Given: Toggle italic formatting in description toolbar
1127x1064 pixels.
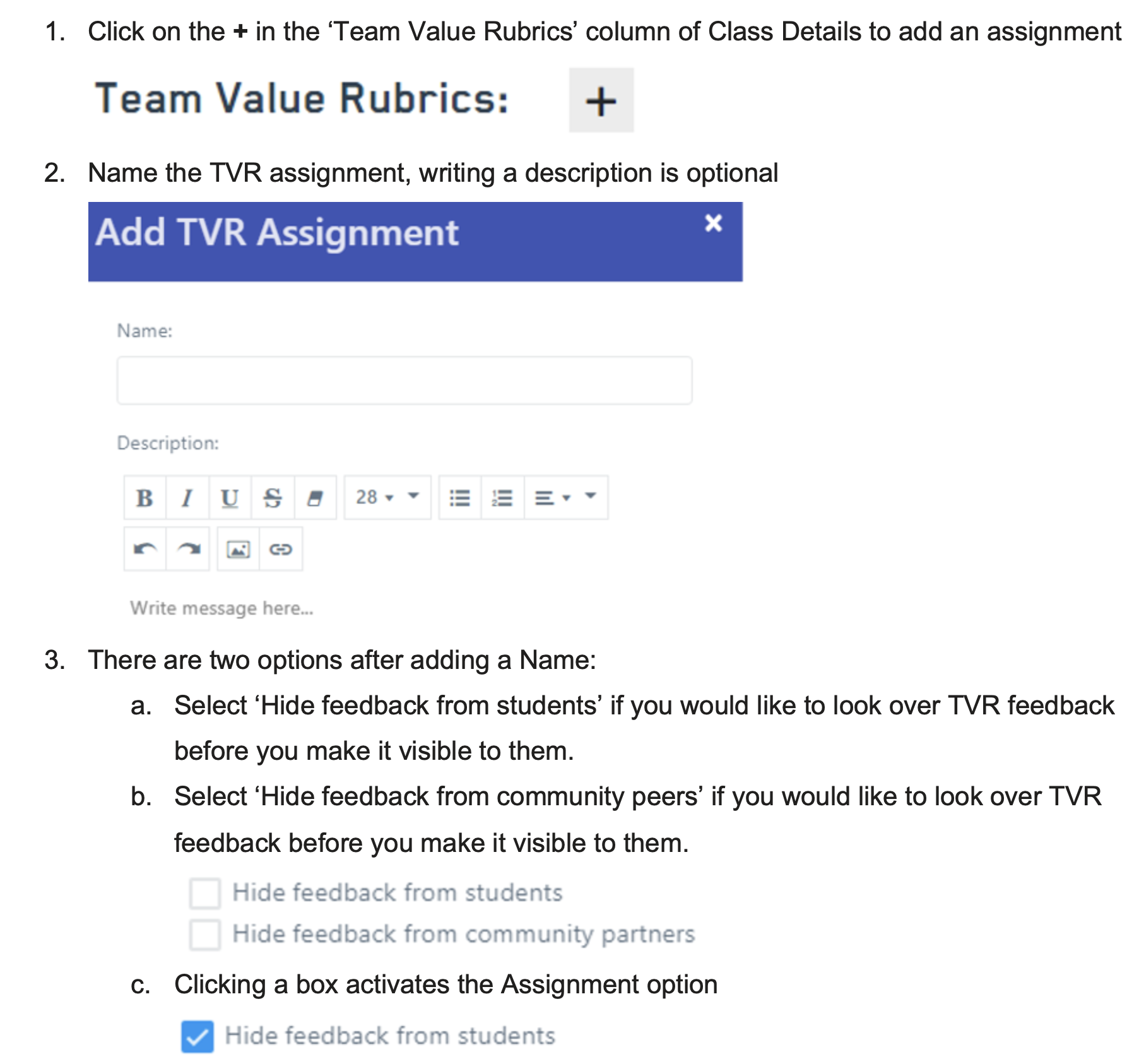Looking at the screenshot, I should (187, 498).
